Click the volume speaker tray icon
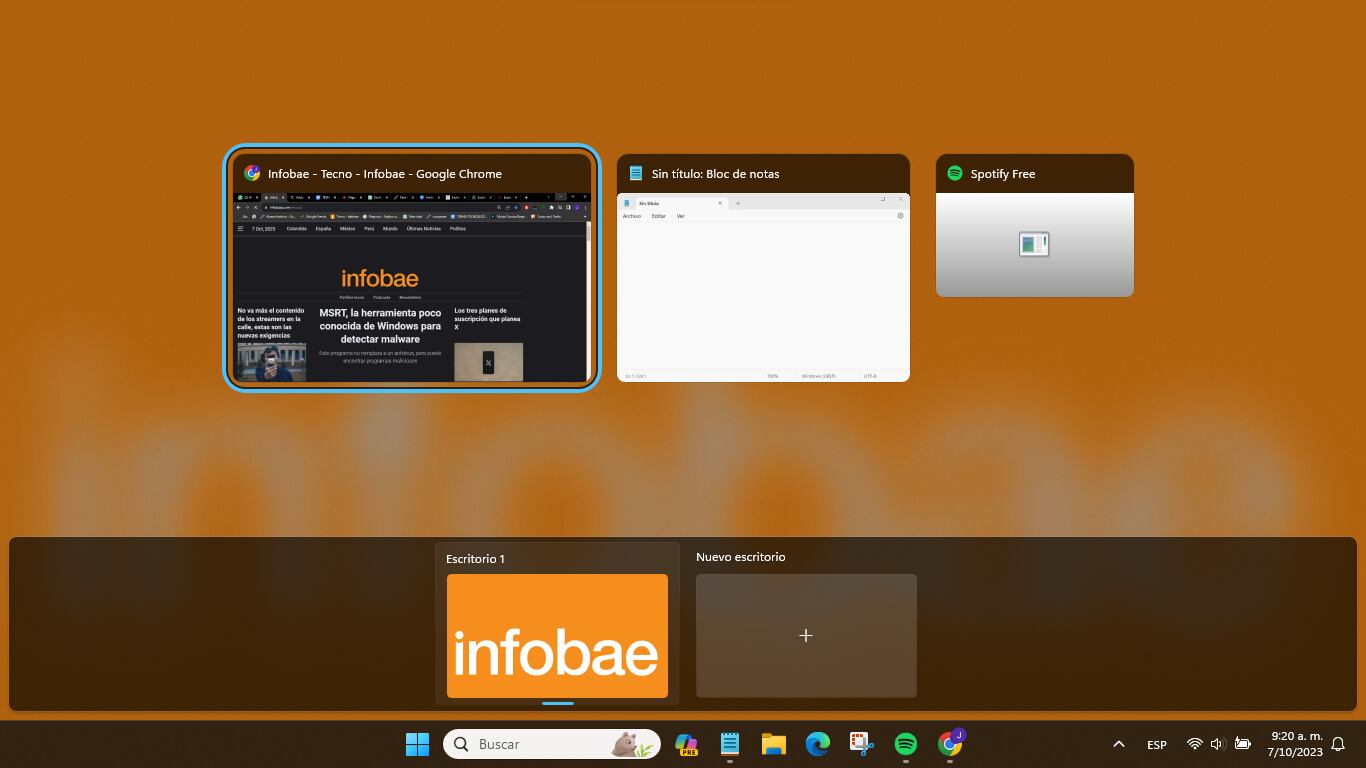The width and height of the screenshot is (1366, 768). [x=1217, y=744]
